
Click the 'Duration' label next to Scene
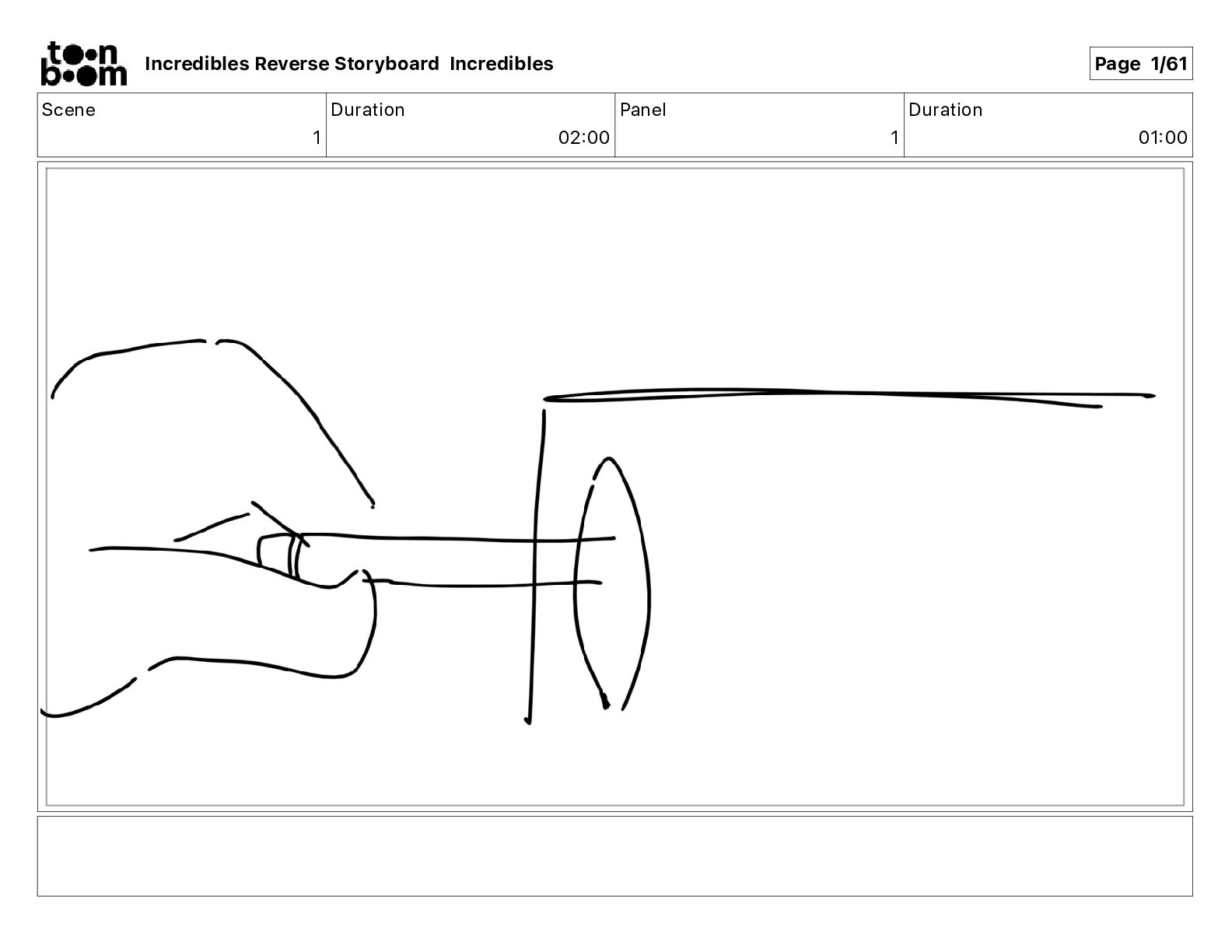coord(368,110)
